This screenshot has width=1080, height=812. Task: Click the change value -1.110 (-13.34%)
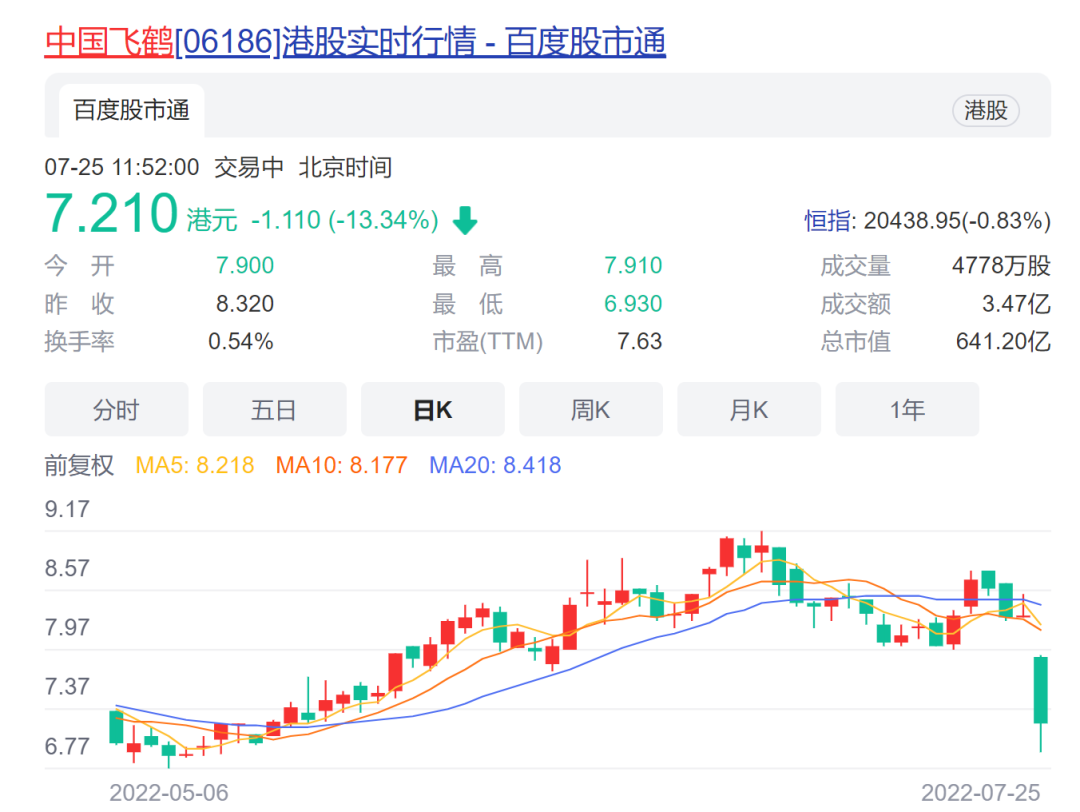(x=344, y=220)
